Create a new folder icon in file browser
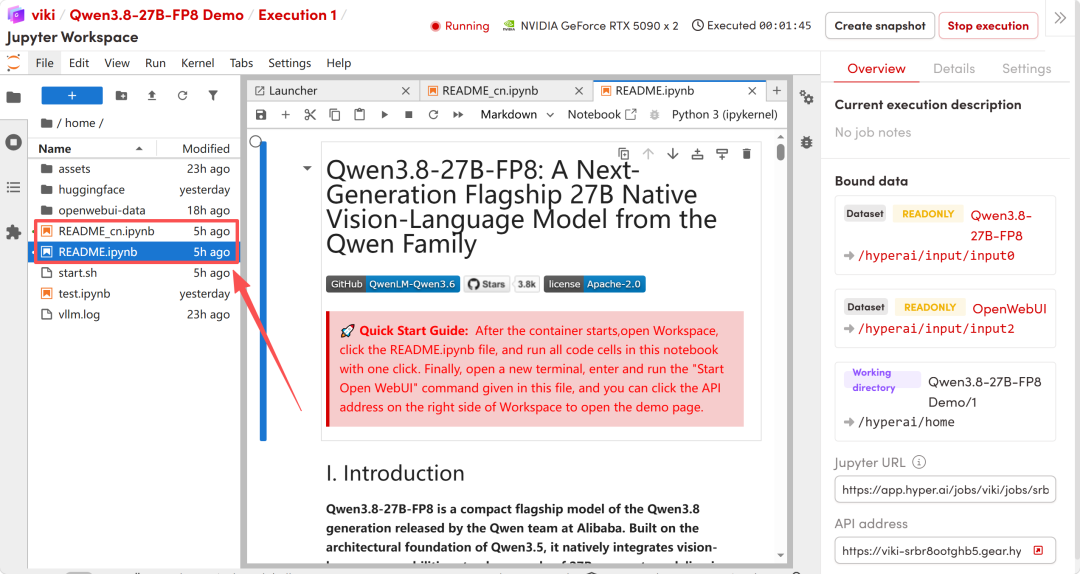This screenshot has width=1080, height=574. (121, 95)
